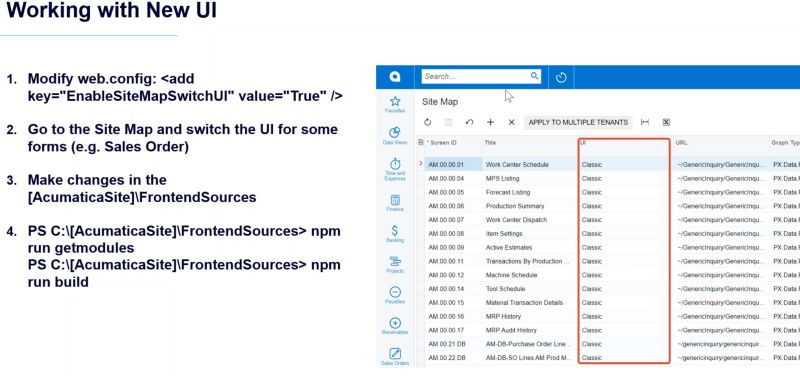Image resolution: width=800 pixels, height=376 pixels.
Task: Open Projects in the sidebar
Action: 395,264
